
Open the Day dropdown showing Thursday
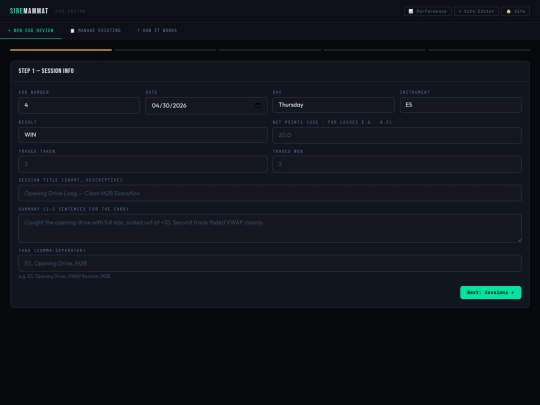[x=333, y=105]
